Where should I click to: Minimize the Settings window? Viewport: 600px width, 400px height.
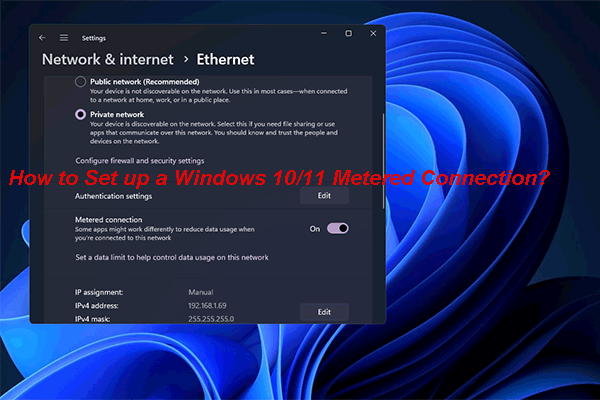click(324, 33)
